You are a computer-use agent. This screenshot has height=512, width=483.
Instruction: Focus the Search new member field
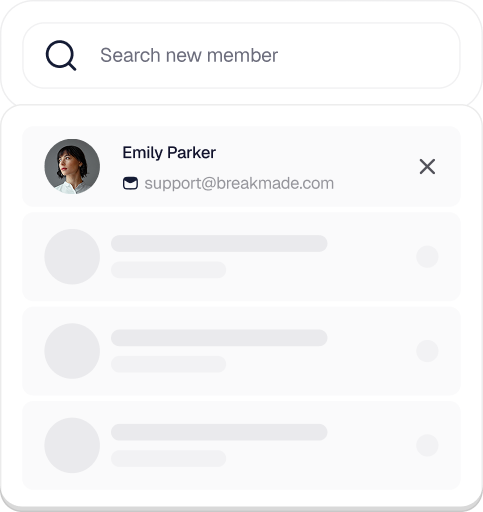click(241, 55)
